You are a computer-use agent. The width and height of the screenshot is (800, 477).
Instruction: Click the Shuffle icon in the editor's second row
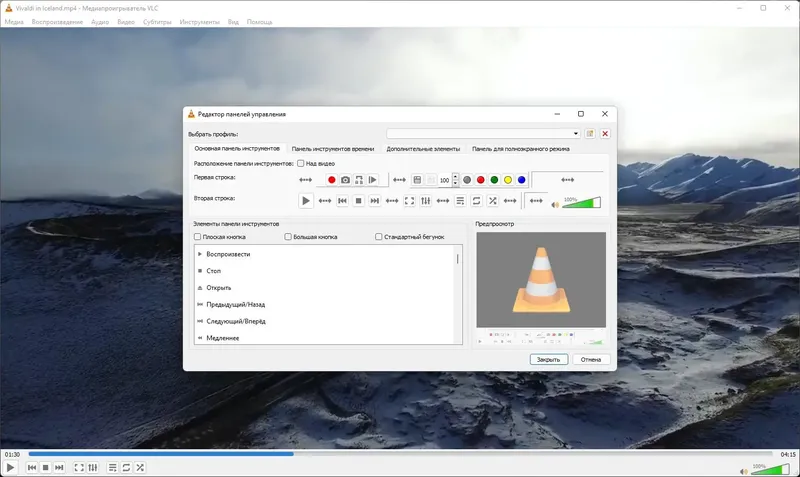tap(493, 200)
